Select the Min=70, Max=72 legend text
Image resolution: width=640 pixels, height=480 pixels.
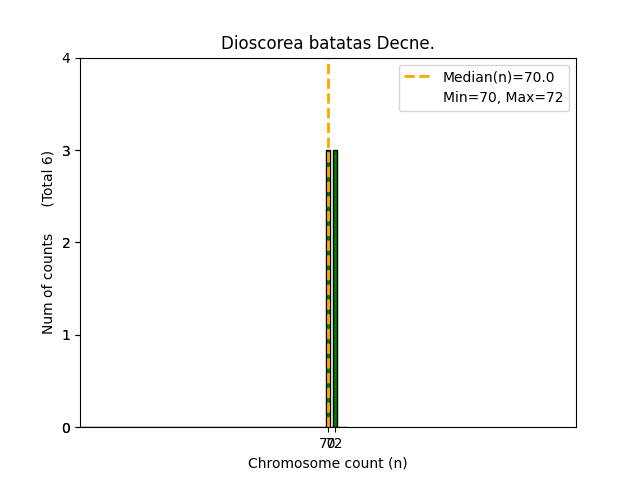(x=503, y=97)
